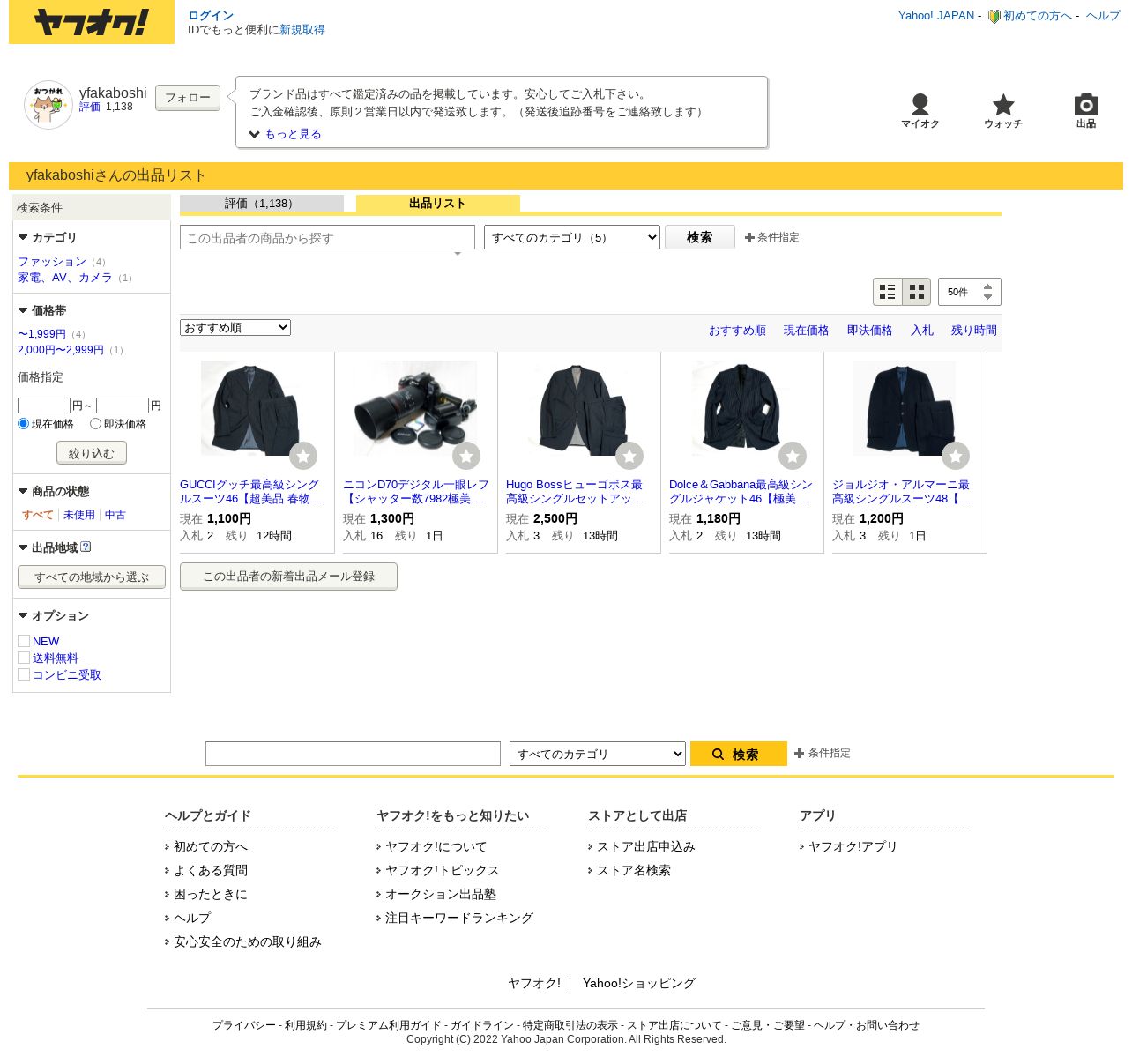Open bottom すべてのカテゴリ dropdown
The width and height of the screenshot is (1132, 1064).
click(x=598, y=754)
